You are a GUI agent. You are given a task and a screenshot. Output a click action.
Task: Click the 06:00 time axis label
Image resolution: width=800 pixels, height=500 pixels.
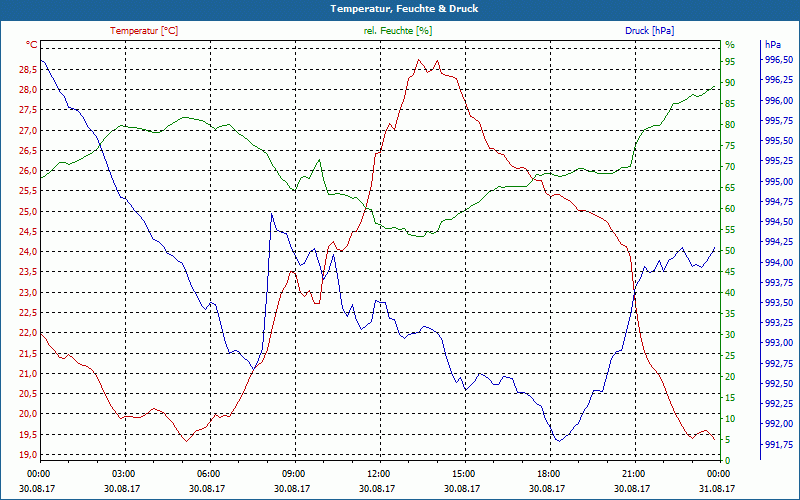[208, 474]
